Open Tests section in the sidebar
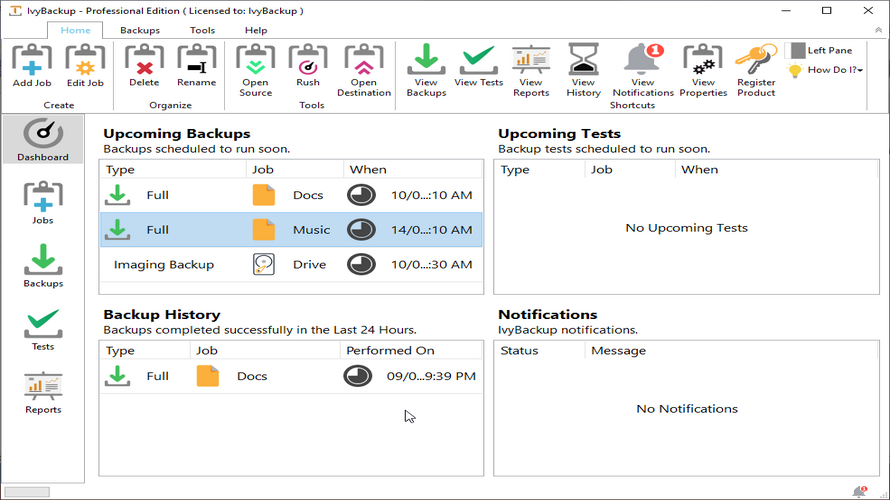This screenshot has width=890, height=500. click(x=43, y=328)
